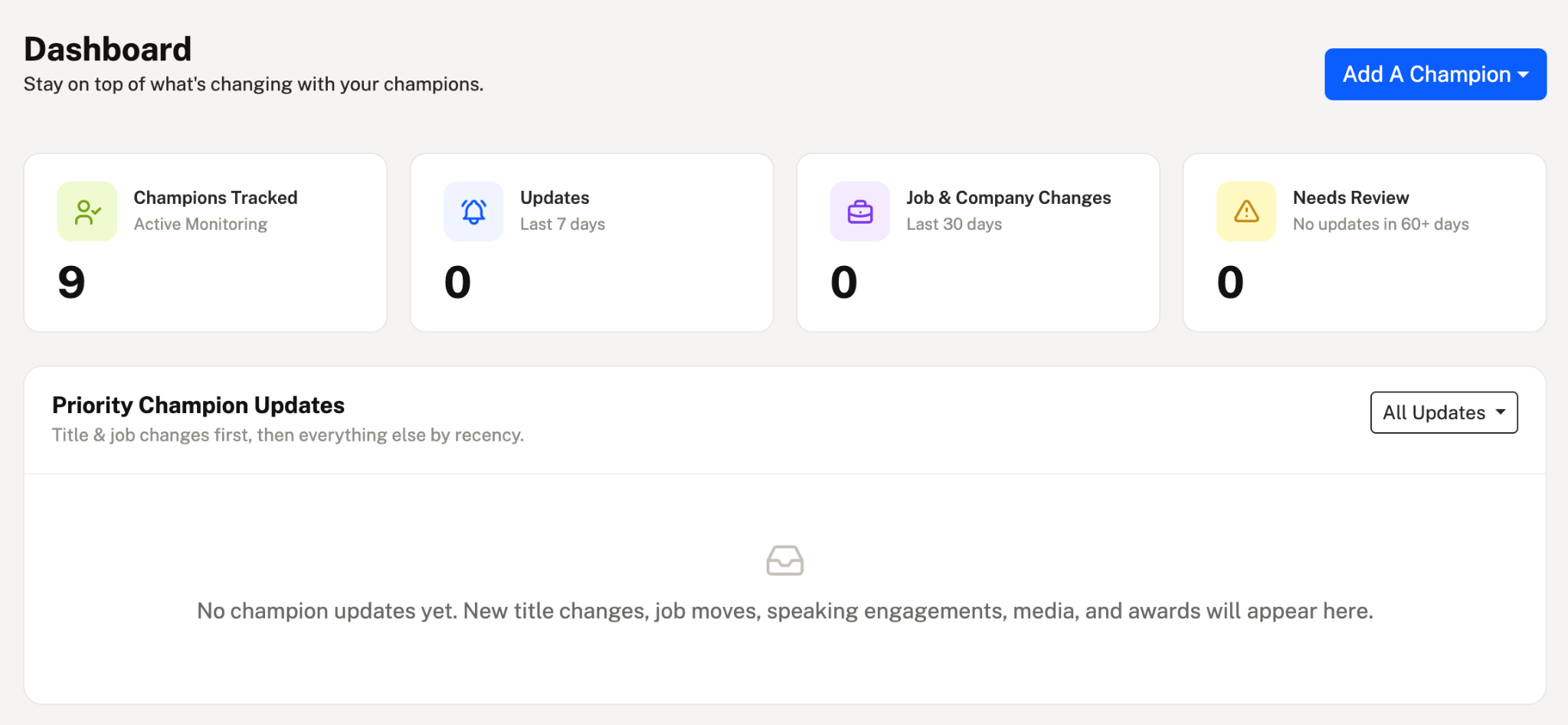
Task: Click the Champions Tracked person-check icon
Action: (87, 212)
